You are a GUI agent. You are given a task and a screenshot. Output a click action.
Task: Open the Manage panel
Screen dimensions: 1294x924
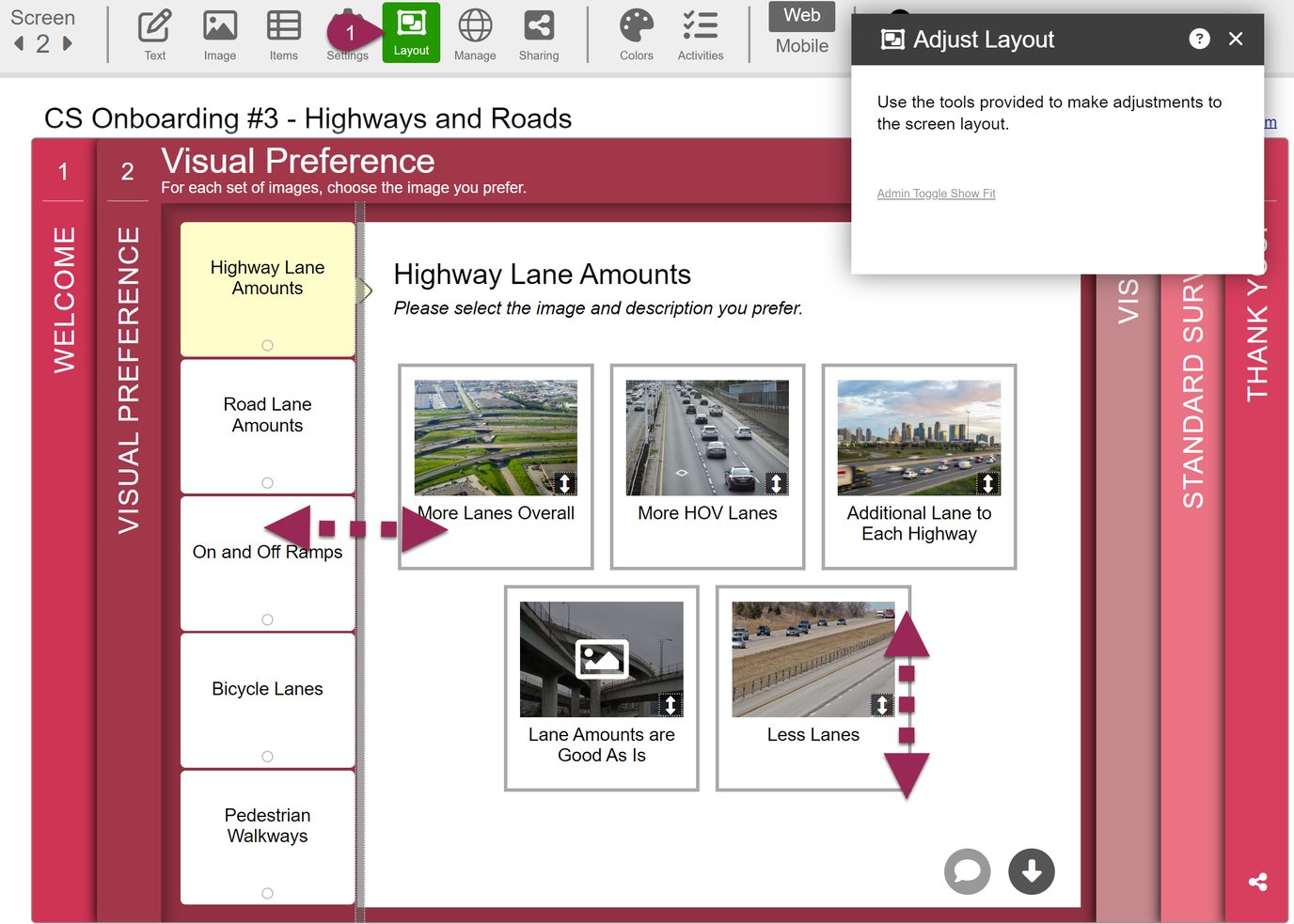(474, 35)
